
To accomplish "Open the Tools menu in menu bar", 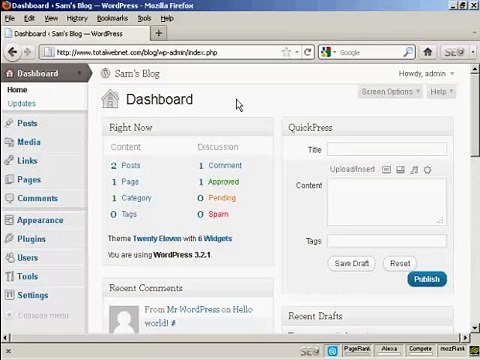I will coord(144,18).
